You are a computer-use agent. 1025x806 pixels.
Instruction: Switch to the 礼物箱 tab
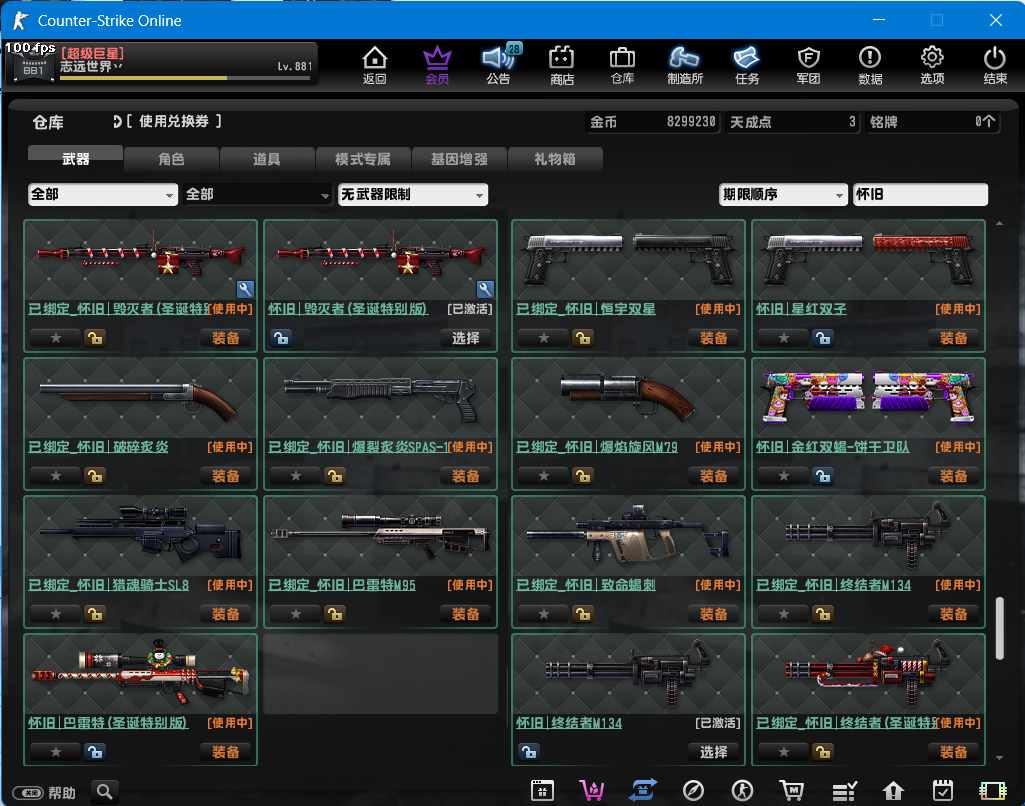554,158
